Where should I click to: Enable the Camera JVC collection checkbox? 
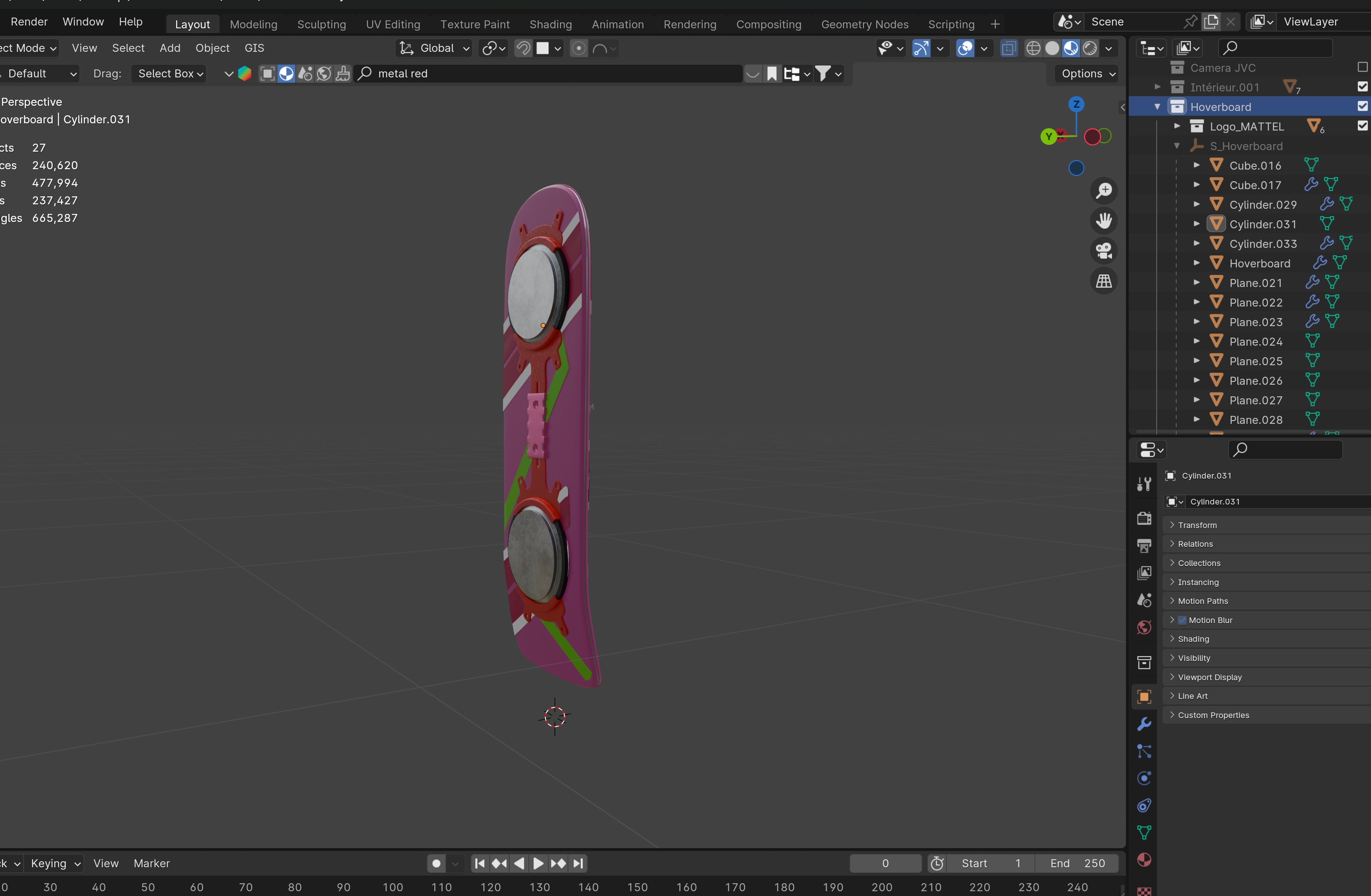tap(1362, 67)
